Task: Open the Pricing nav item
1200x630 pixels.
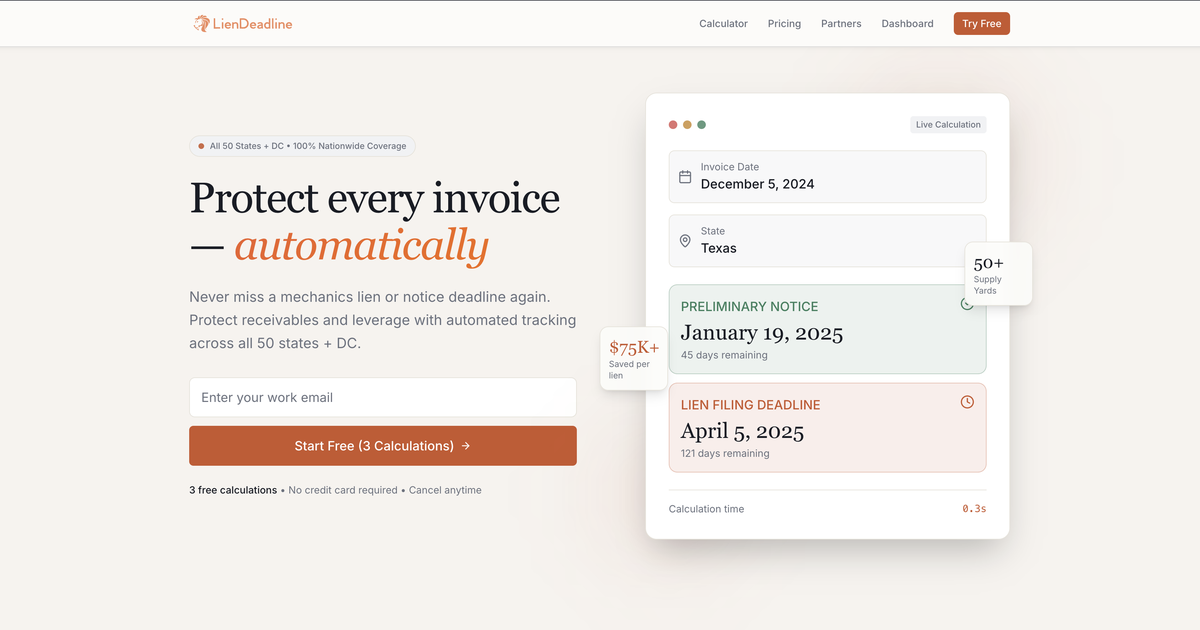Action: 784,24
